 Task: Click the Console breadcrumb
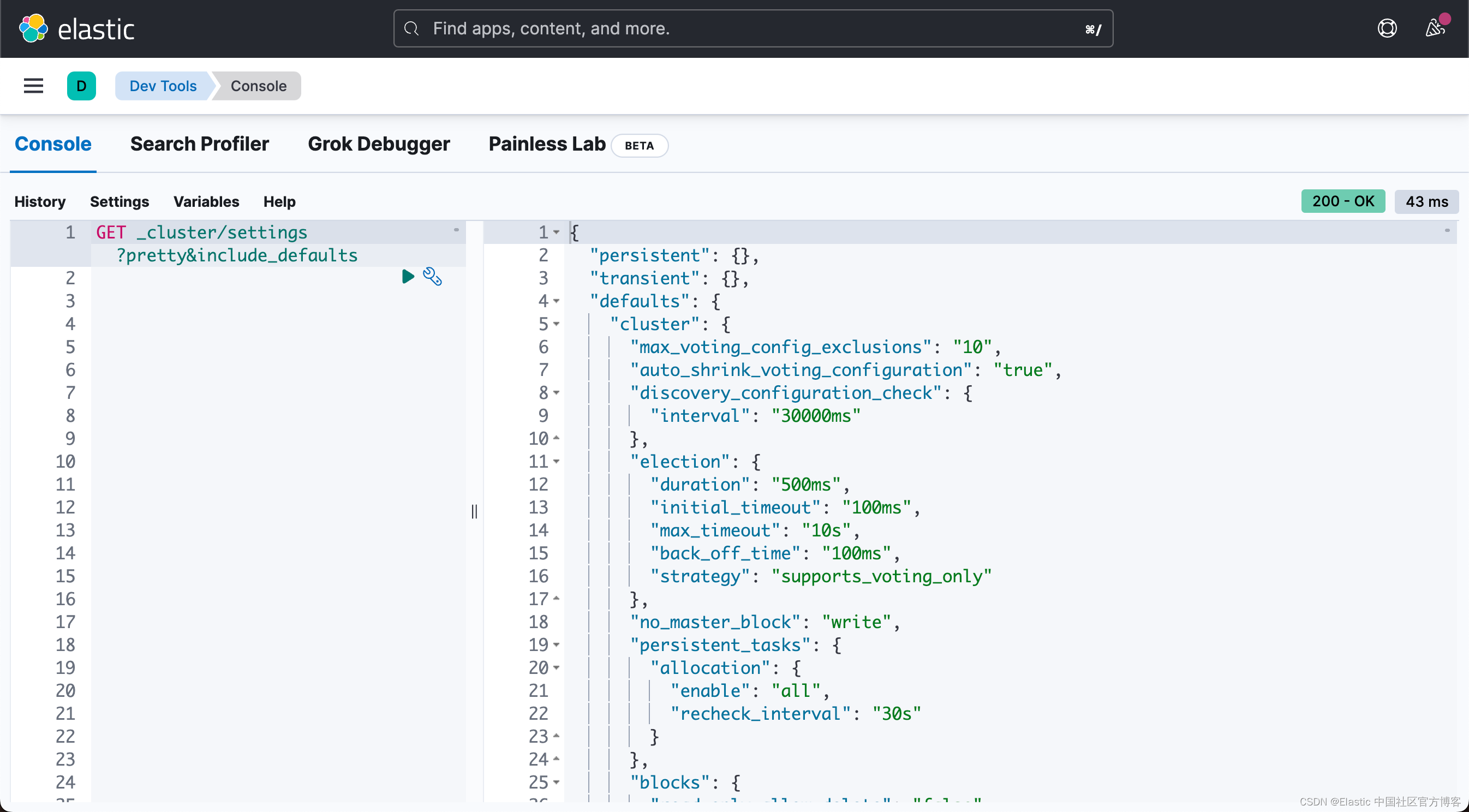click(258, 86)
